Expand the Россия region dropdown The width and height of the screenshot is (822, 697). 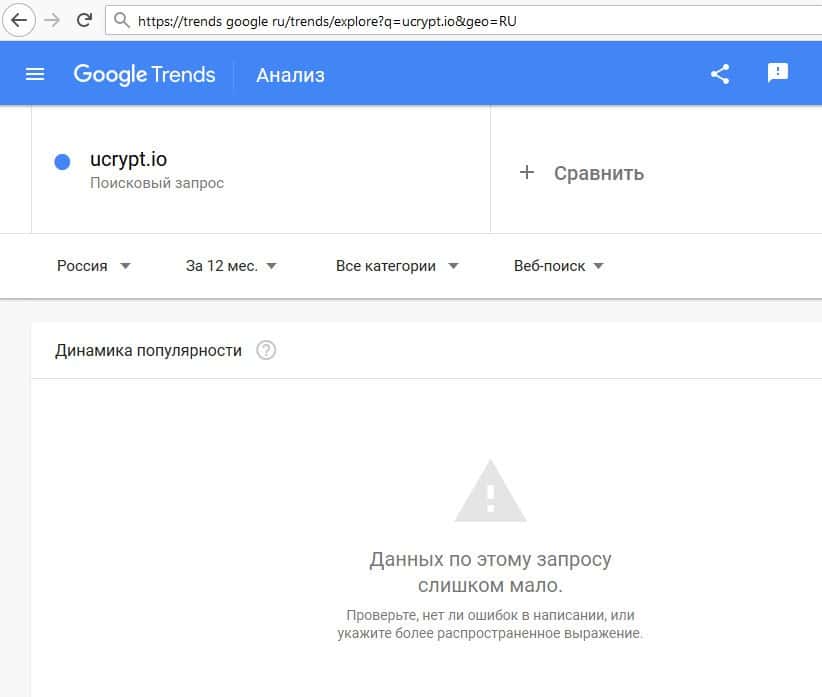coord(93,266)
